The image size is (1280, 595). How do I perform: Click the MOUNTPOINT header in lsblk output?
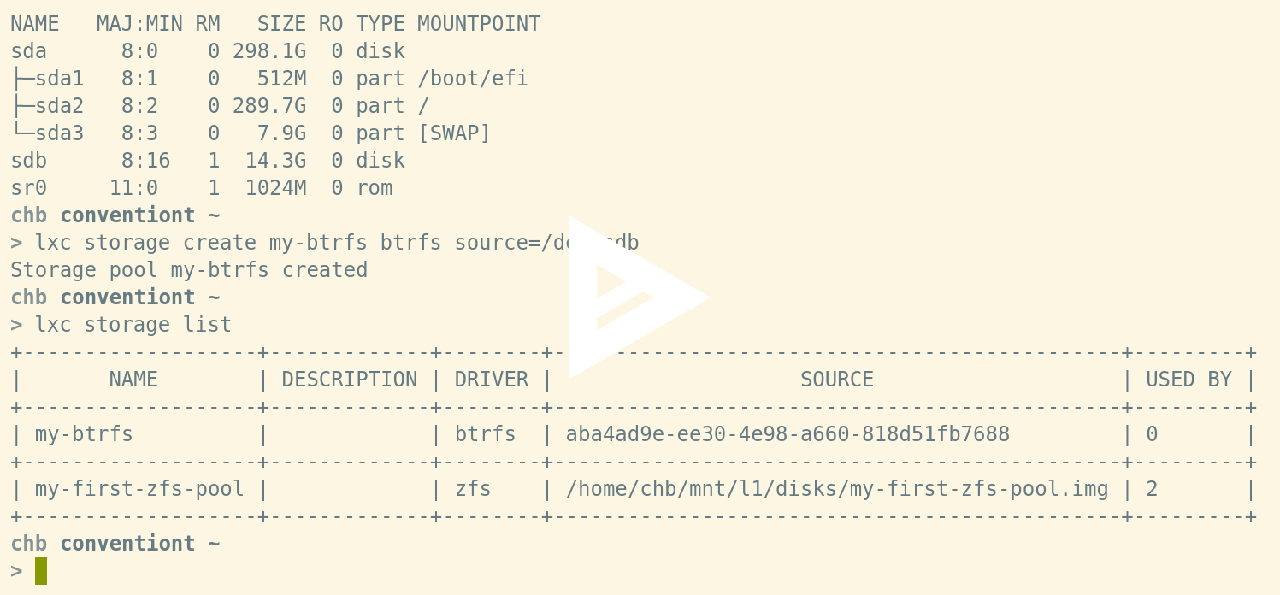click(x=478, y=23)
